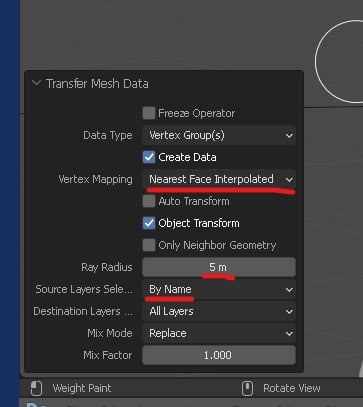Open Source Layers Selection By Name dropdown
363x407 pixels.
point(219,289)
